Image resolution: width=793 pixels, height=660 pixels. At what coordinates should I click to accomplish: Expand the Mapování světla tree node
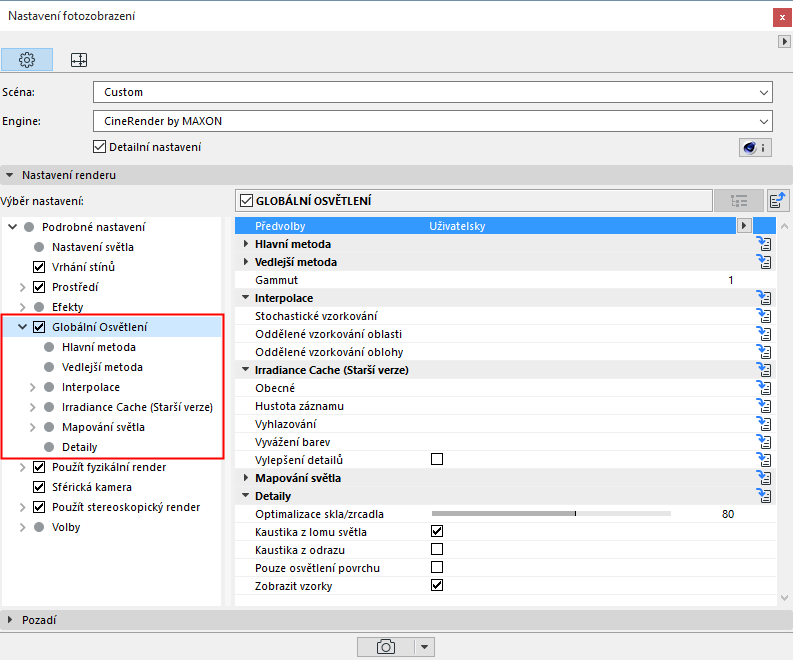(32, 427)
